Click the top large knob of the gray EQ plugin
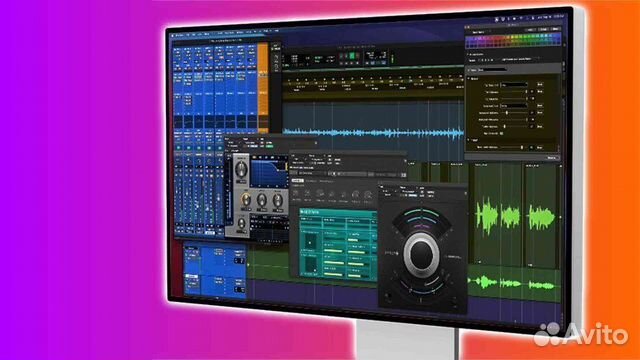The image size is (640, 360). [x=242, y=169]
